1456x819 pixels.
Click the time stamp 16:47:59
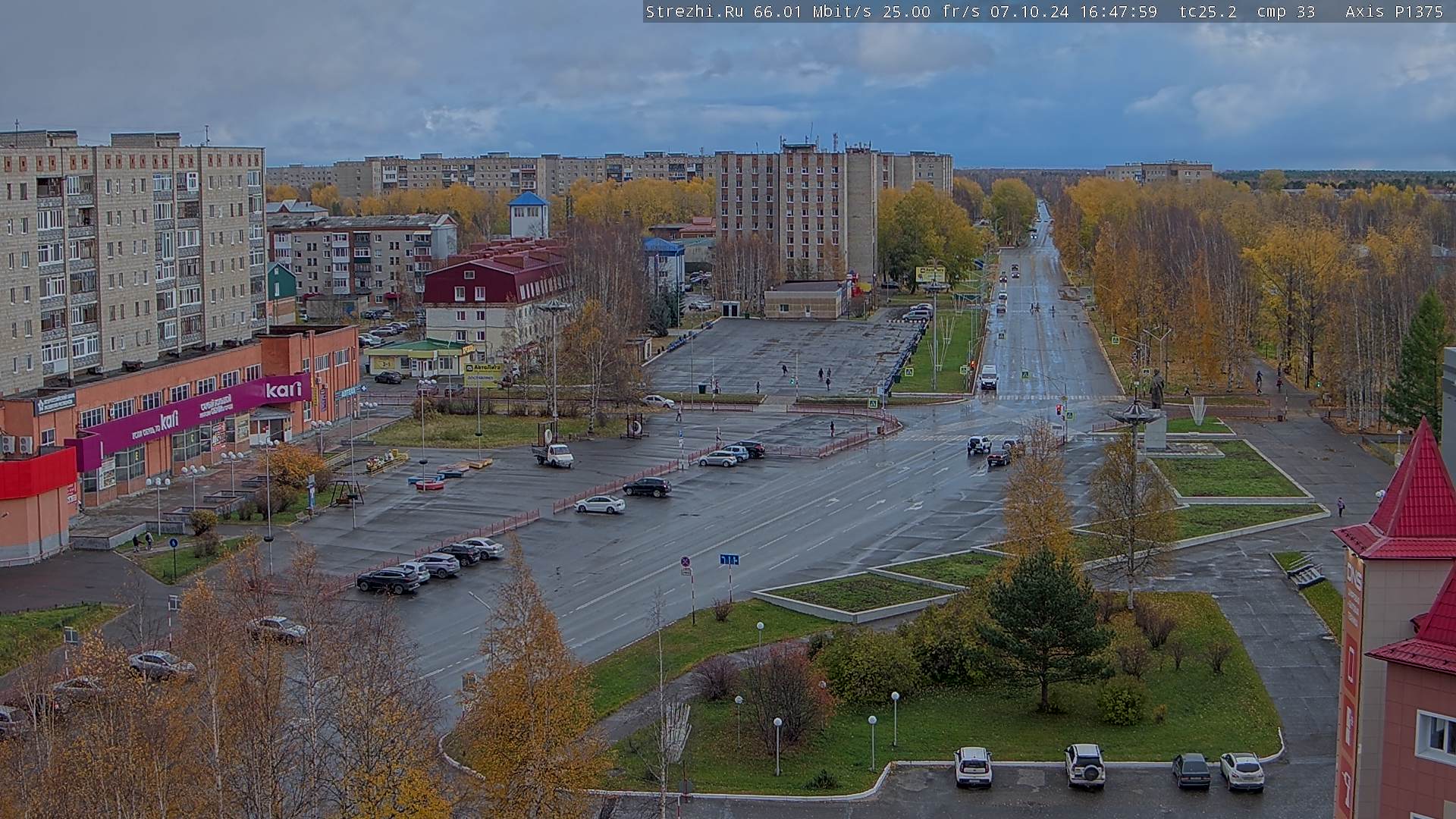[x=1118, y=11]
